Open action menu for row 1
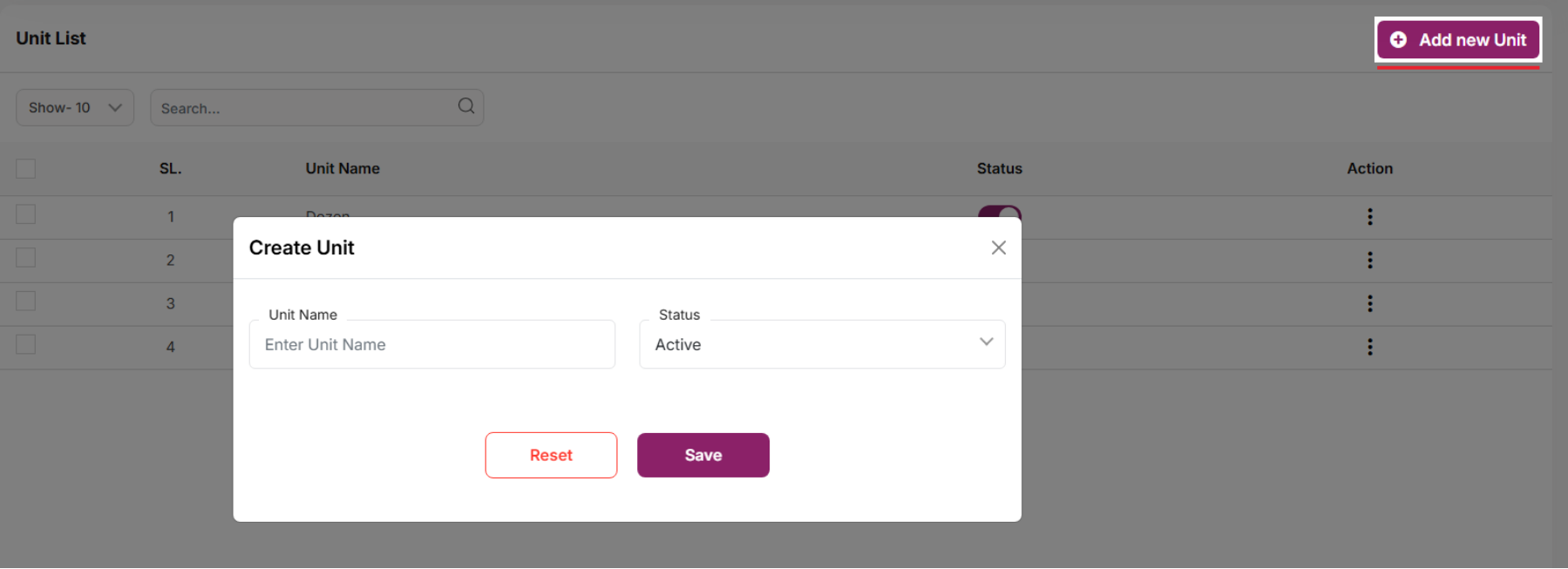This screenshot has width=1568, height=569. [x=1369, y=217]
